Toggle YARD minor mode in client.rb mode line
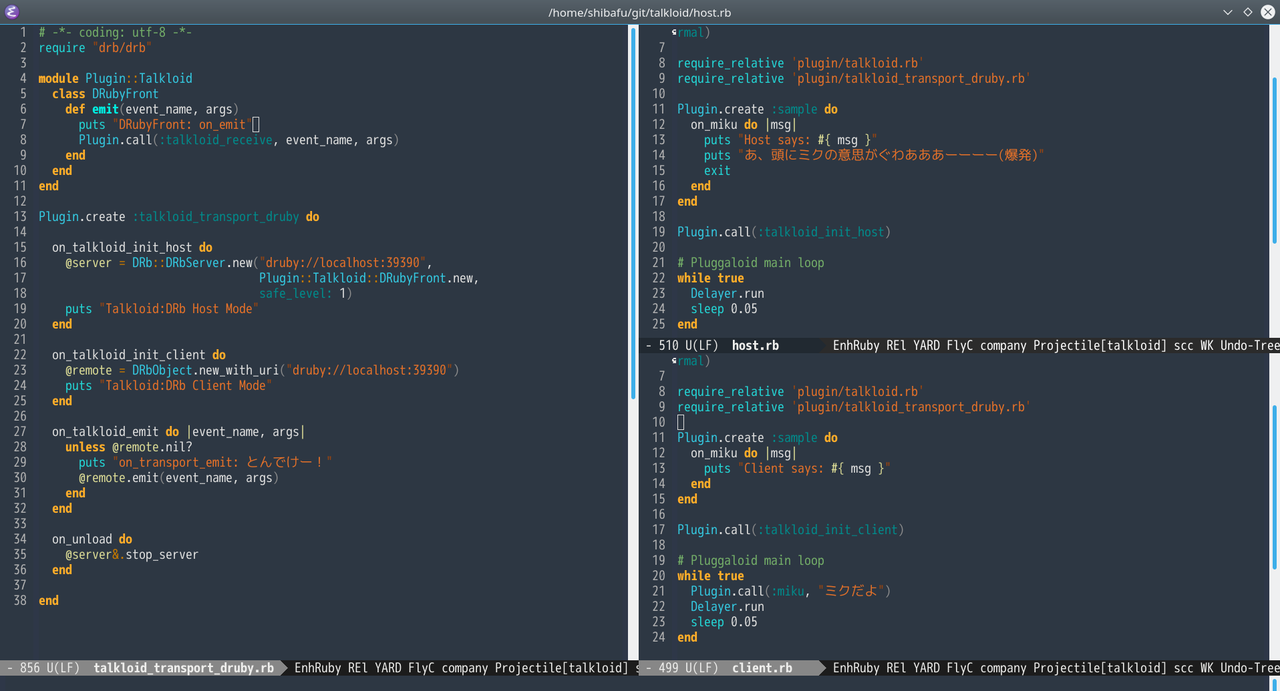This screenshot has height=691, width=1280. [x=927, y=668]
